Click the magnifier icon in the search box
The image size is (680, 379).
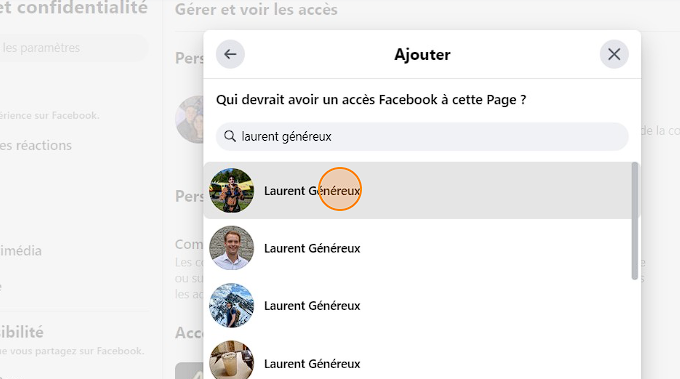pyautogui.click(x=230, y=136)
